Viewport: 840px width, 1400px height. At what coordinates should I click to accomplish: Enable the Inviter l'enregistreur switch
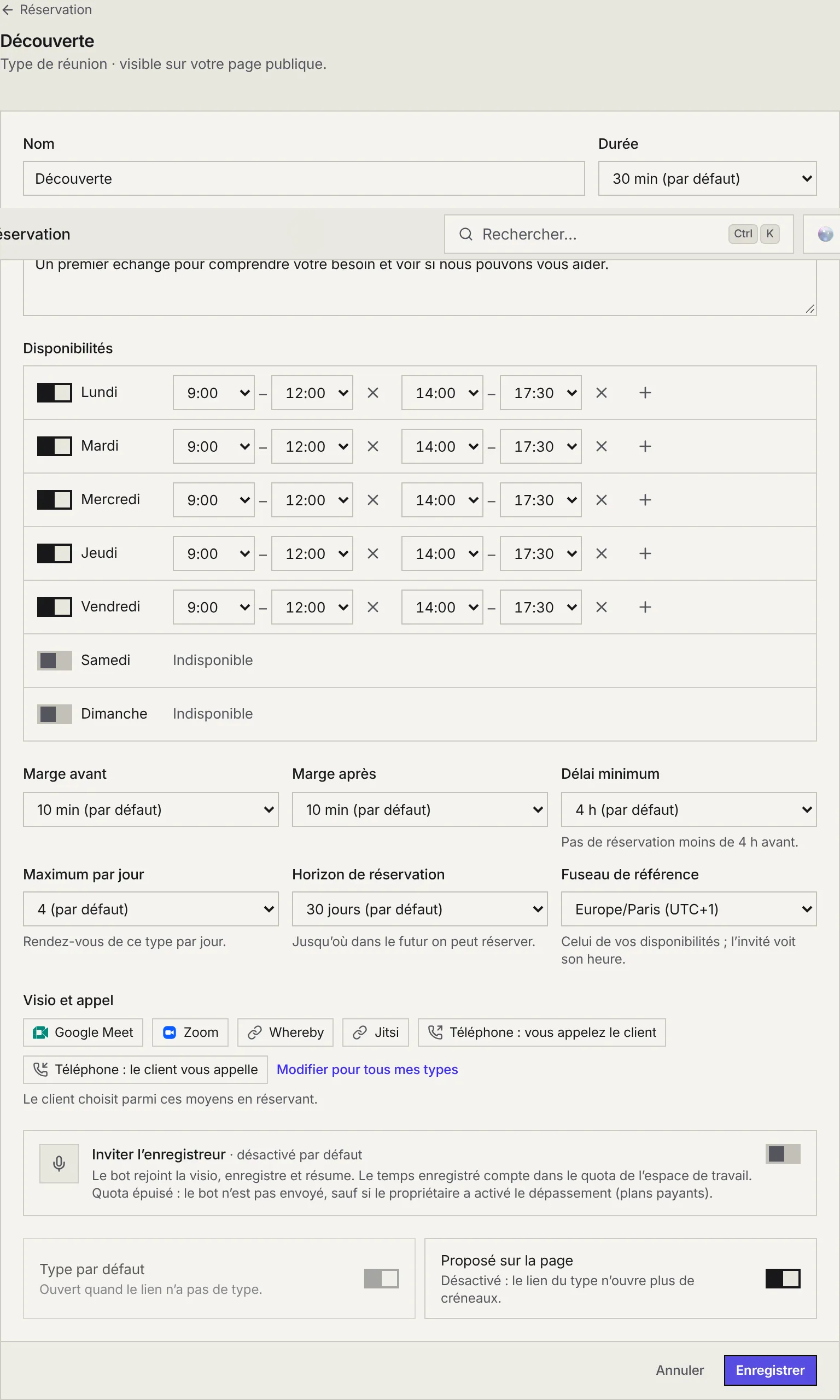point(783,1154)
